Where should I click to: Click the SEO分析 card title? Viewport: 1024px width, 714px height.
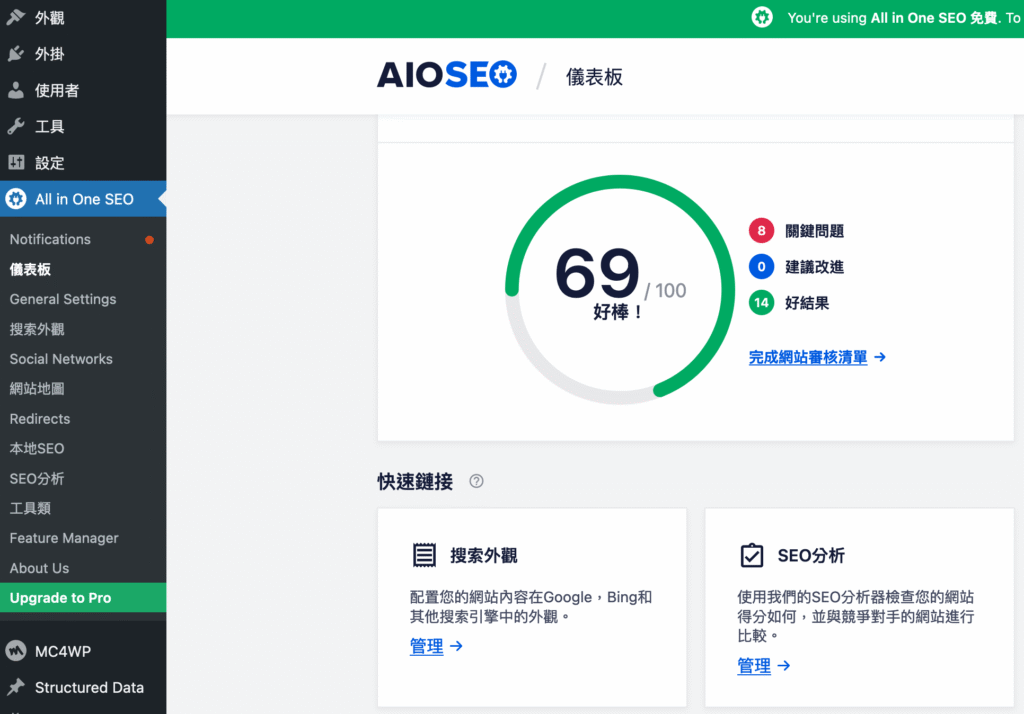coord(811,556)
